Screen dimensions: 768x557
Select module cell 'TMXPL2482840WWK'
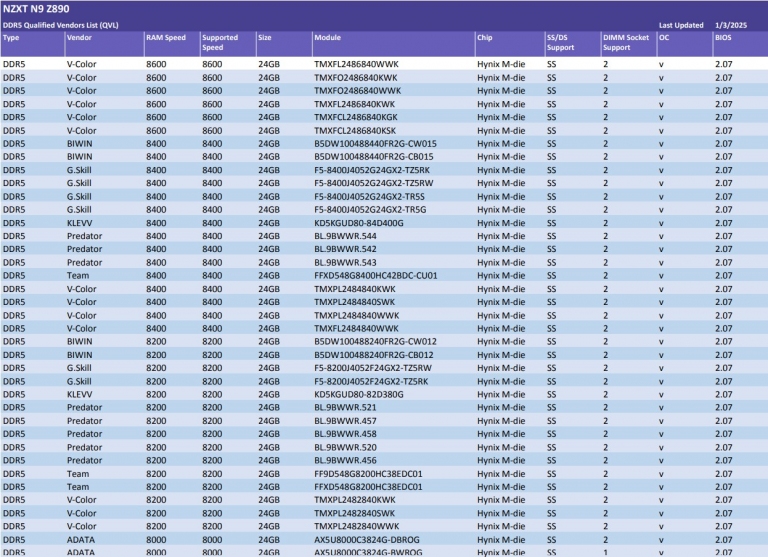(357, 527)
